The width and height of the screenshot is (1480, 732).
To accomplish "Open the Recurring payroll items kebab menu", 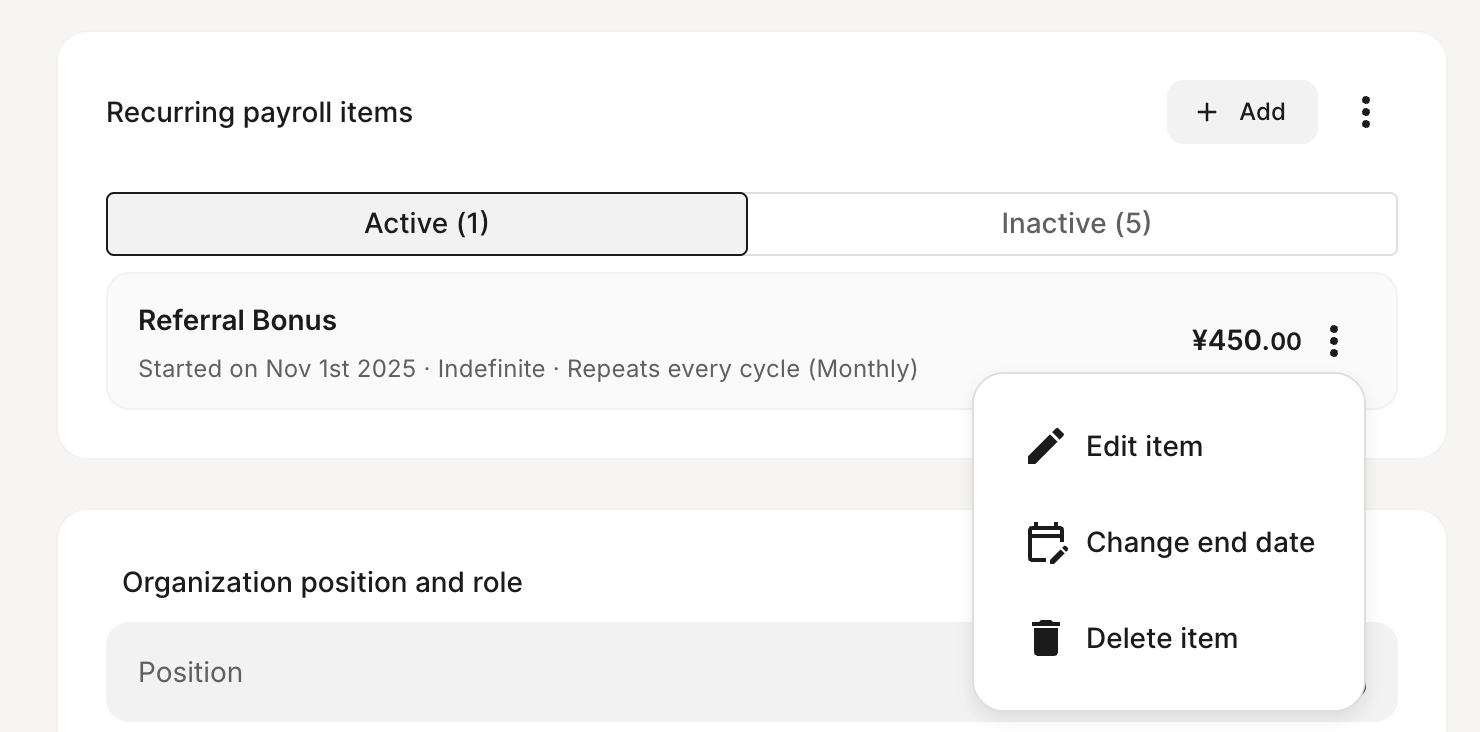I will pos(1366,112).
